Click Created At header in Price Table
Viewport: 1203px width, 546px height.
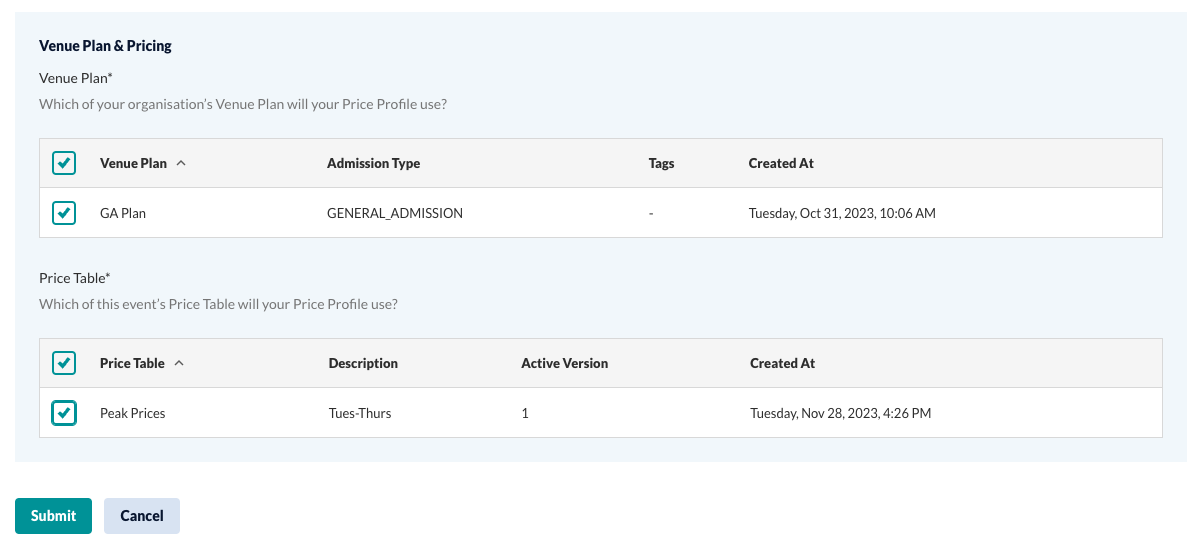pyautogui.click(x=782, y=363)
